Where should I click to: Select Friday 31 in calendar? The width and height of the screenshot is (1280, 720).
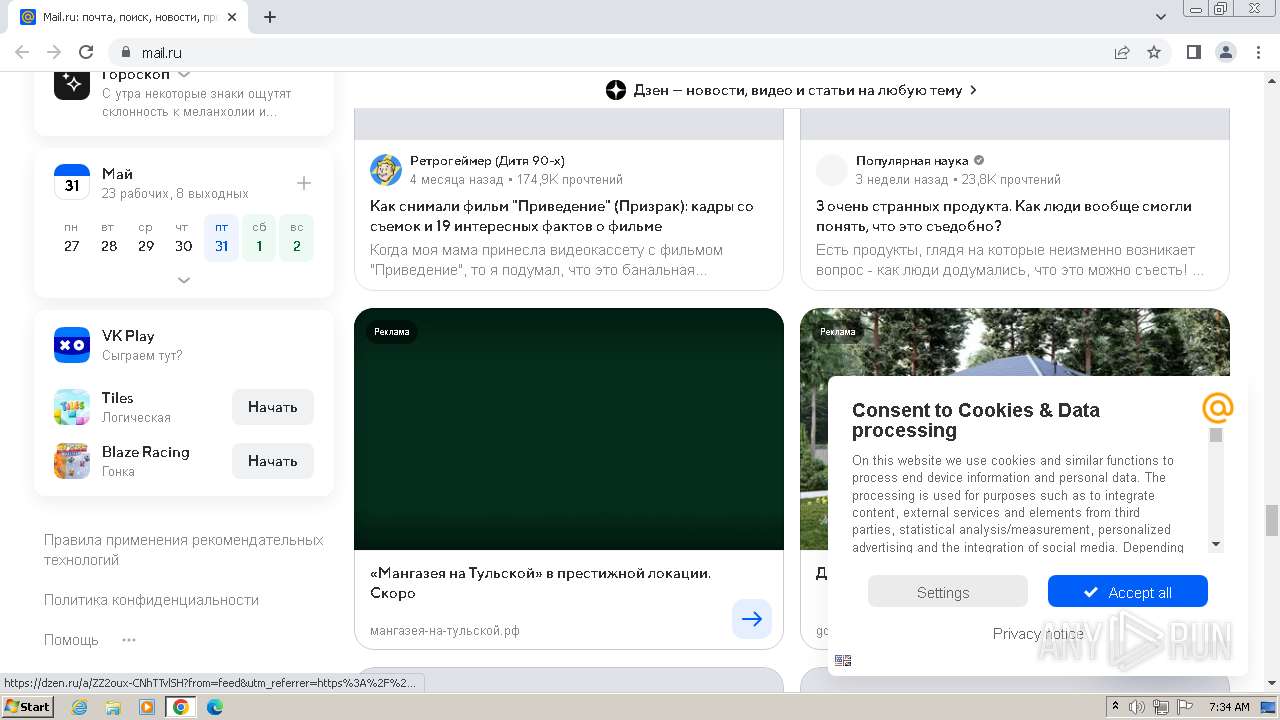click(221, 238)
